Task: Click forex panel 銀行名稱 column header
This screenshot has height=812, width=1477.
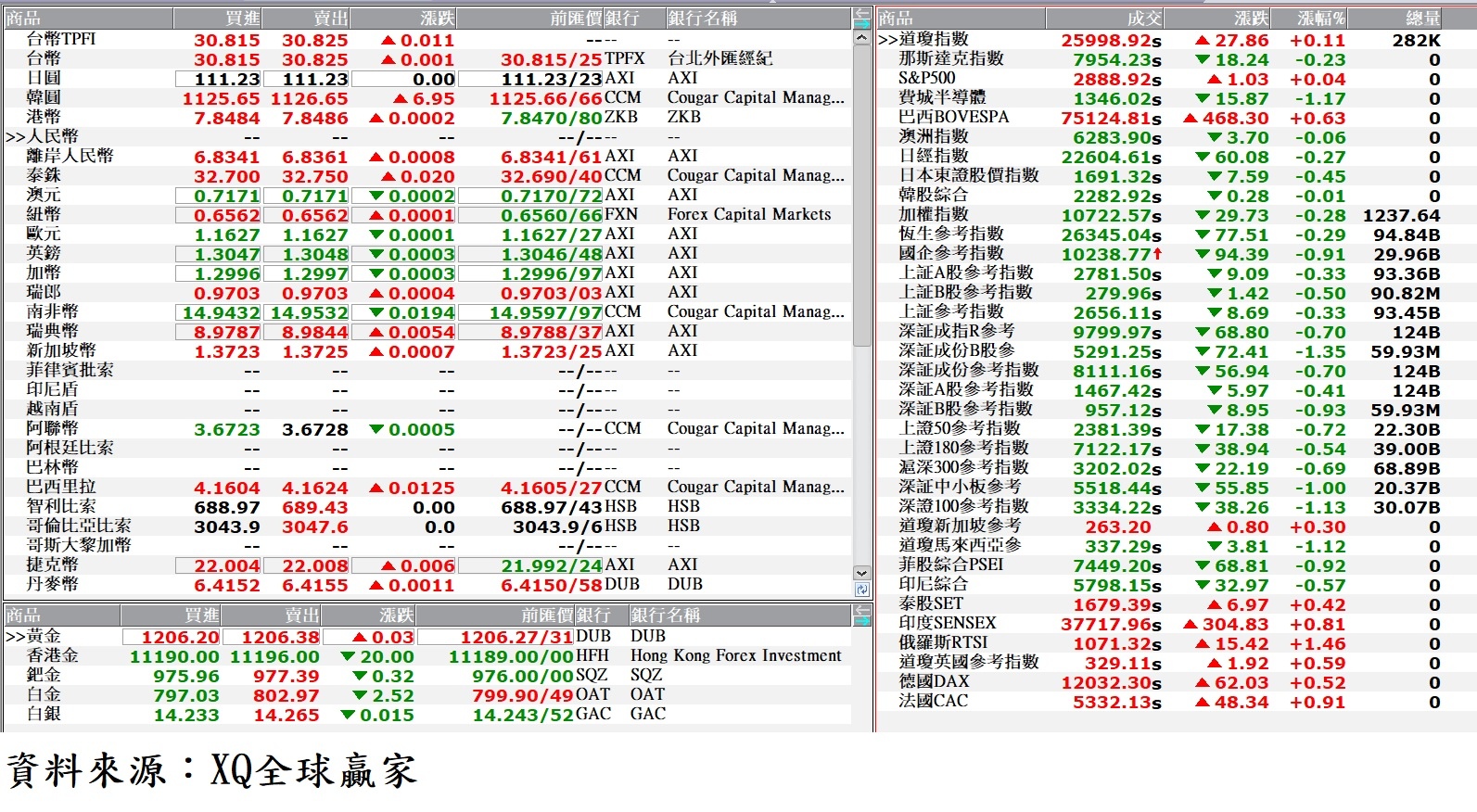Action: pyautogui.click(x=758, y=19)
